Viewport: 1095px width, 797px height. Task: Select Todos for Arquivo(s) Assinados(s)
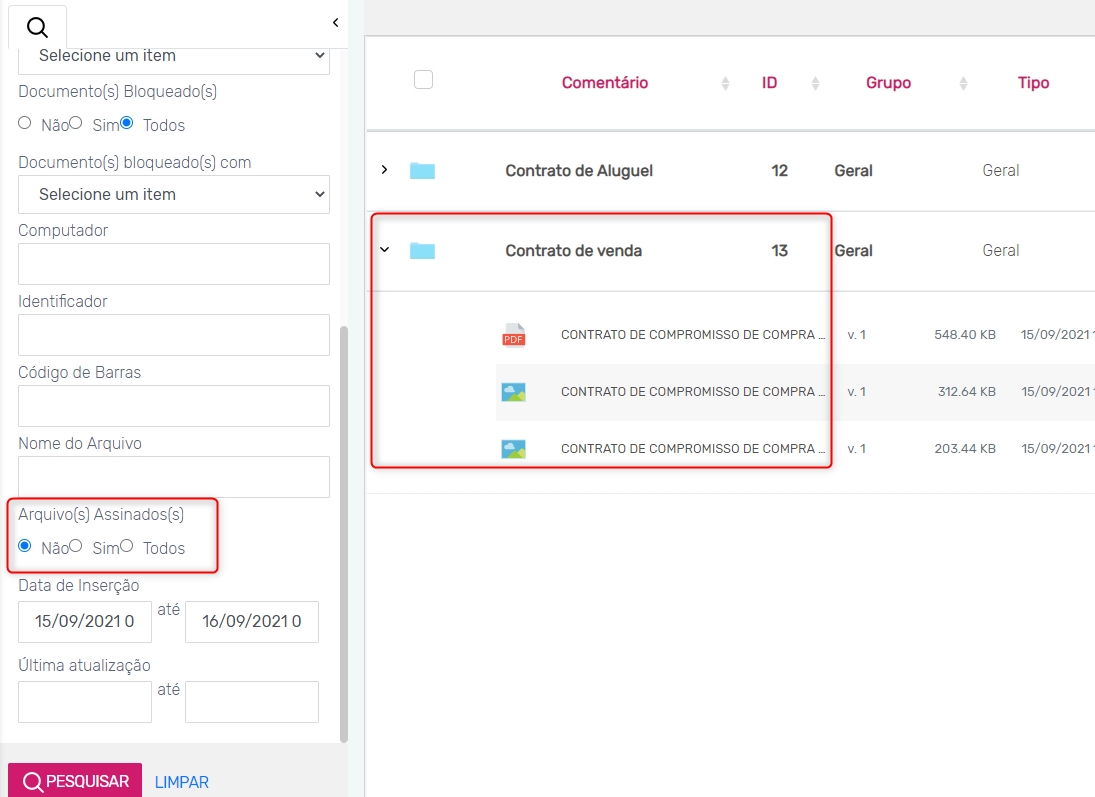pyautogui.click(x=126, y=546)
